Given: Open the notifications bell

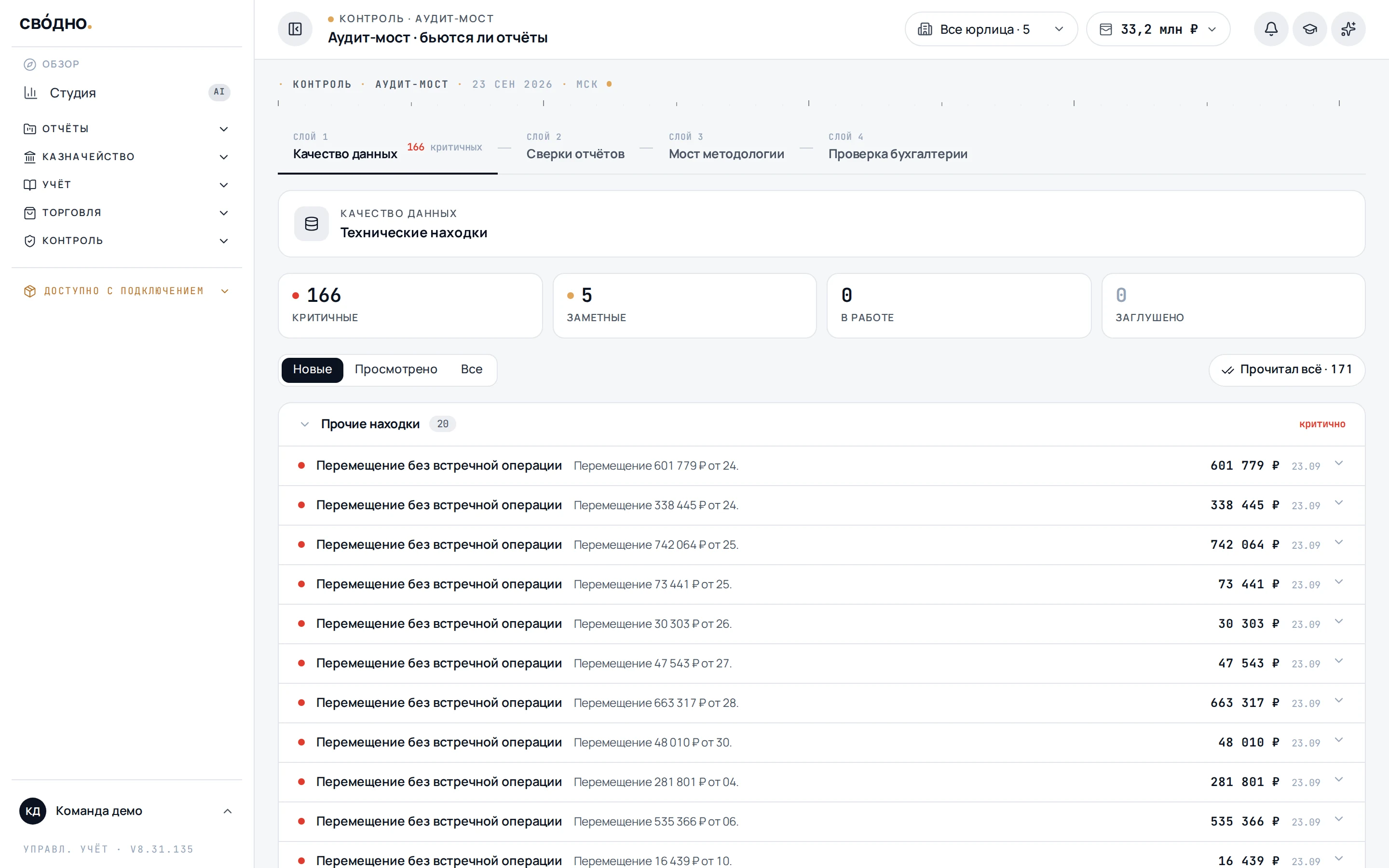Looking at the screenshot, I should (1271, 29).
